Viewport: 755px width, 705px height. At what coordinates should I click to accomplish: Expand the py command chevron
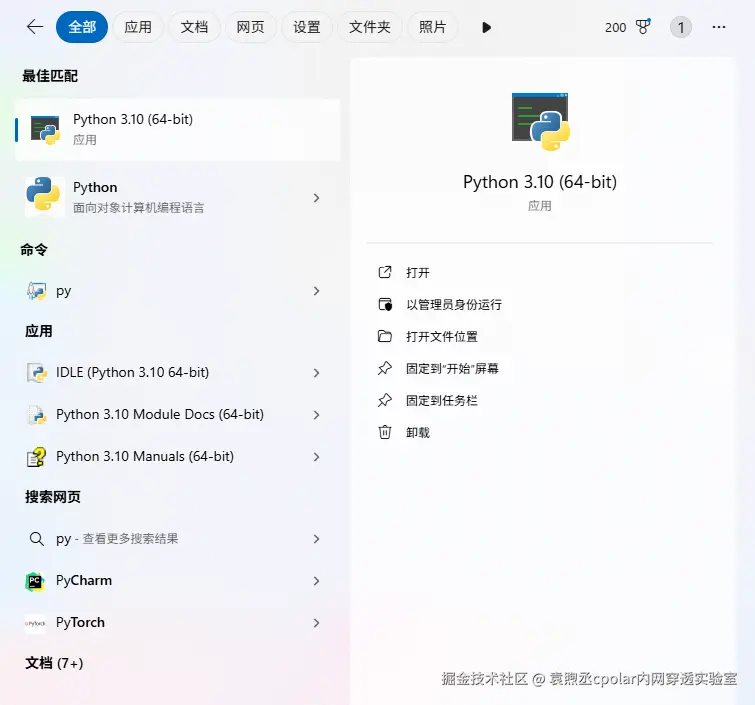click(316, 291)
